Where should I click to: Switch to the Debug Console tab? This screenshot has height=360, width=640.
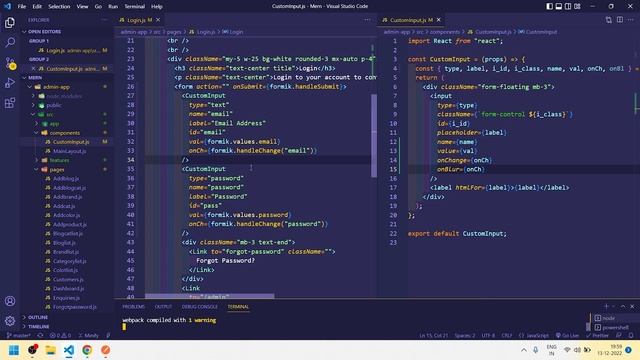pyautogui.click(x=200, y=307)
